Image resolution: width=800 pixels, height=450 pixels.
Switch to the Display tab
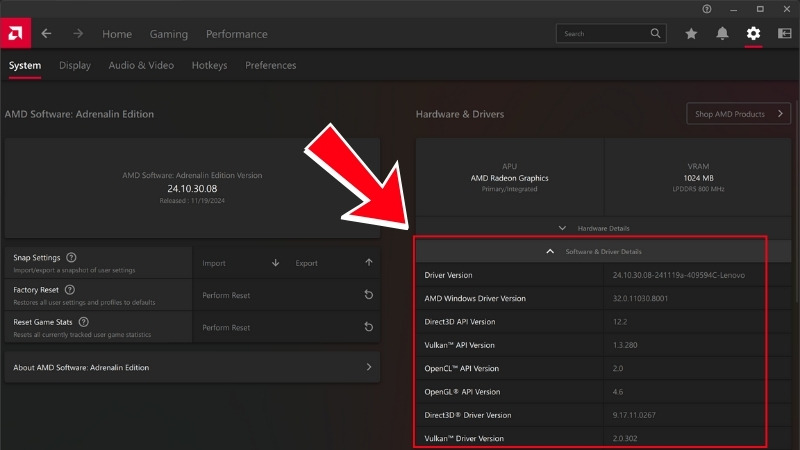(75, 66)
